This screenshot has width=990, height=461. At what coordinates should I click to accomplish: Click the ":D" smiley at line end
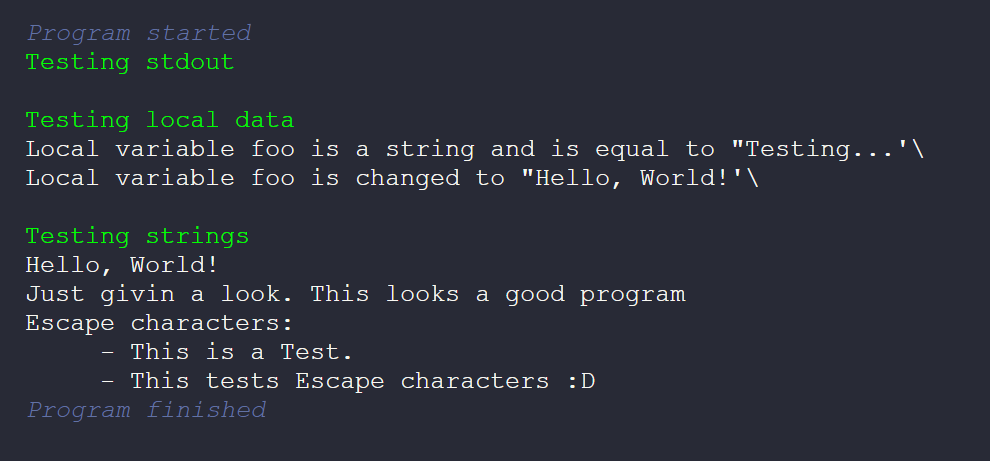pos(581,381)
